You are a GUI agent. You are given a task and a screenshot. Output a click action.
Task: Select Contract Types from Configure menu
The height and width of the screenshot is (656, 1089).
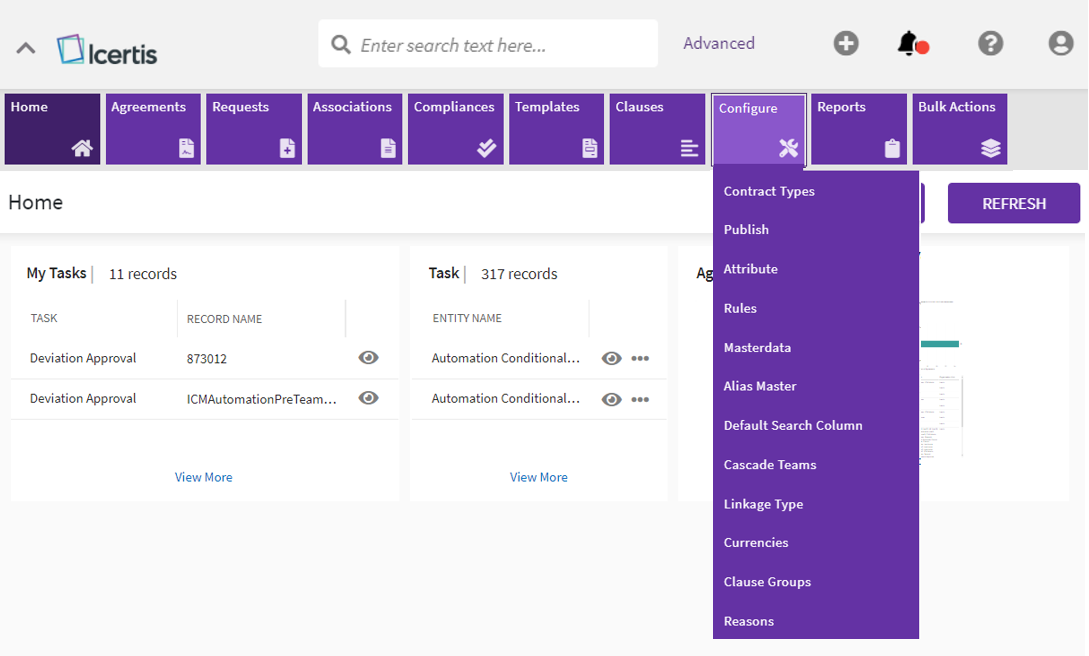click(769, 191)
